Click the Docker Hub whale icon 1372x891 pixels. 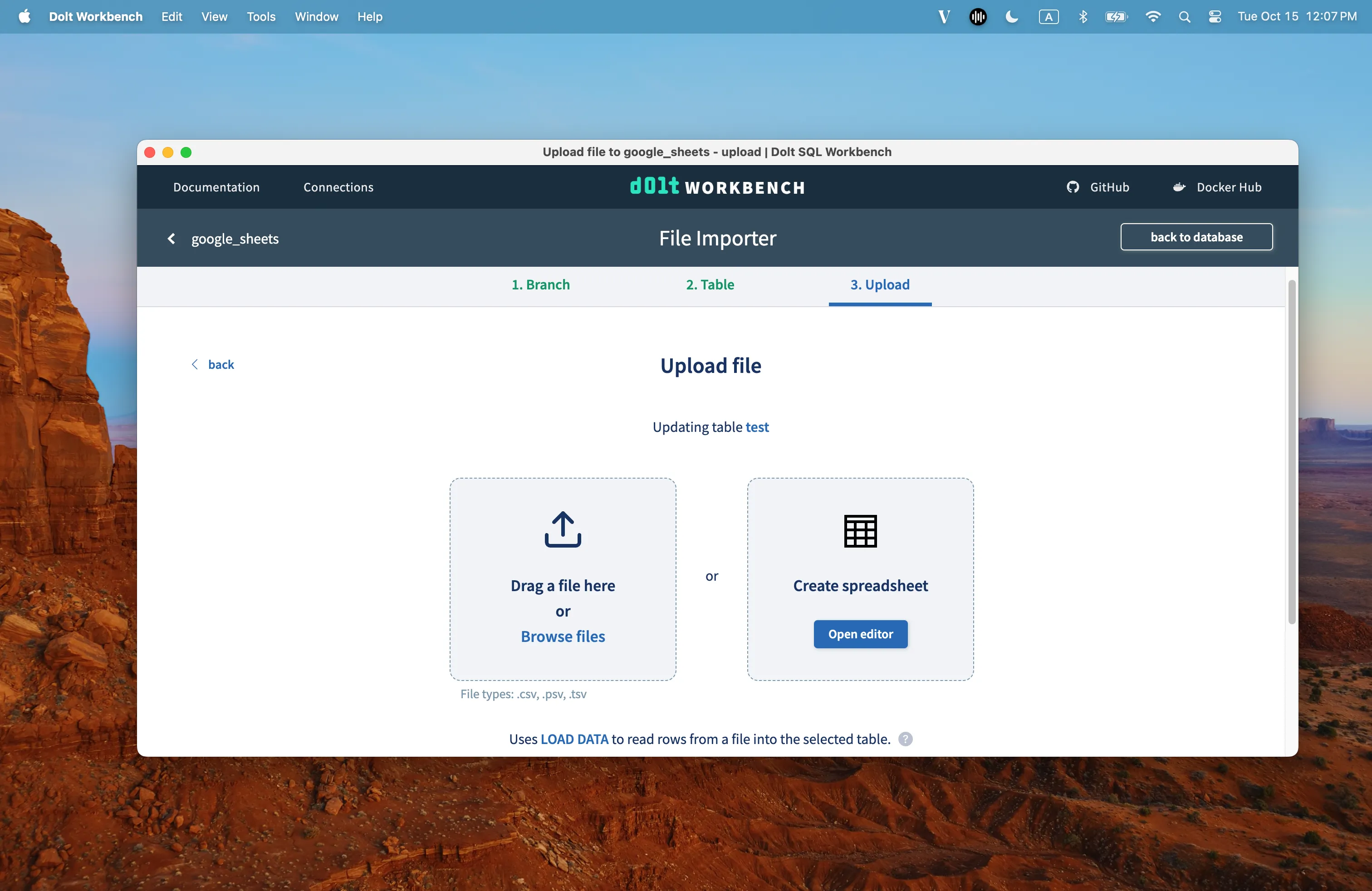coord(1179,187)
